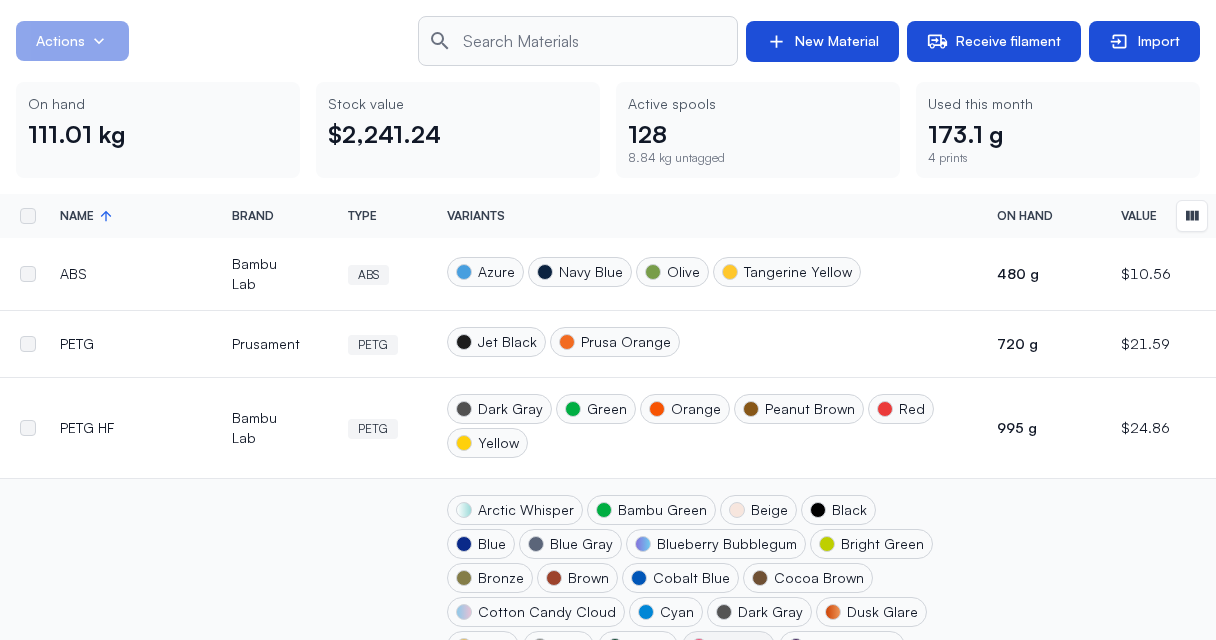
Task: Click the ABS type tag
Action: pos(368,275)
